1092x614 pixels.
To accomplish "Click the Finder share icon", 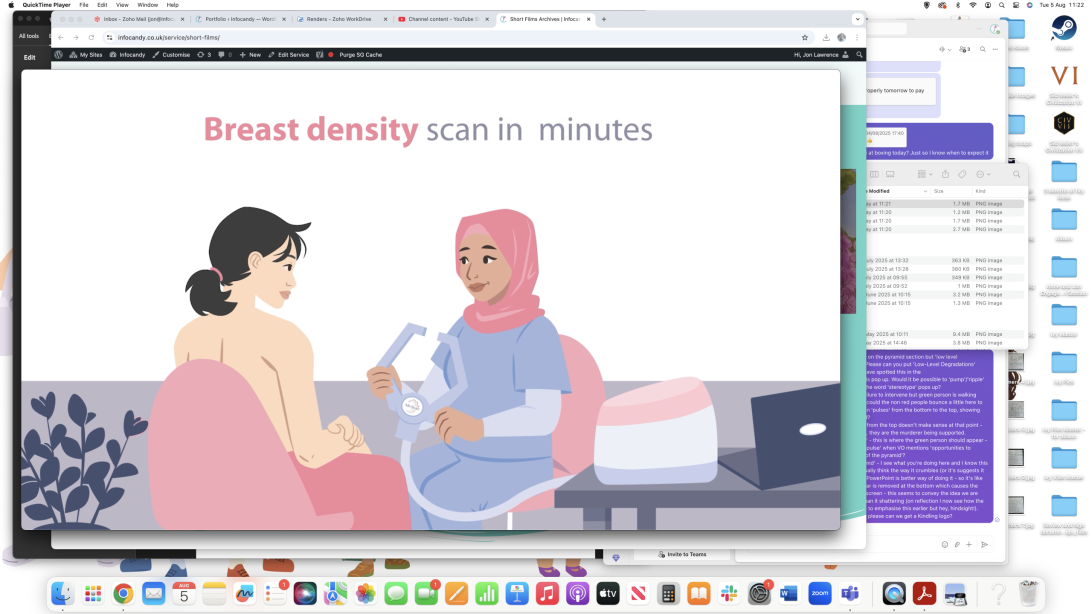I will pos(945,174).
